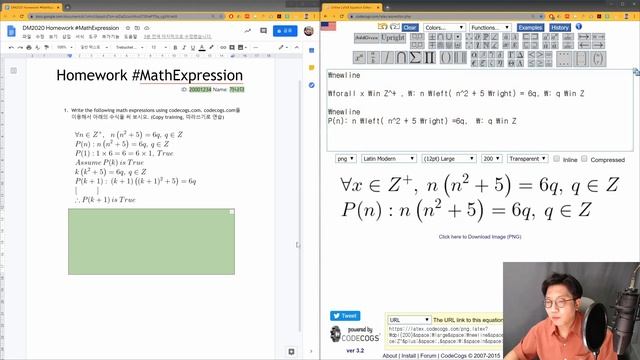Image resolution: width=640 pixels, height=360 pixels.
Task: Open the Calendar side panel icon
Action: coord(311,51)
